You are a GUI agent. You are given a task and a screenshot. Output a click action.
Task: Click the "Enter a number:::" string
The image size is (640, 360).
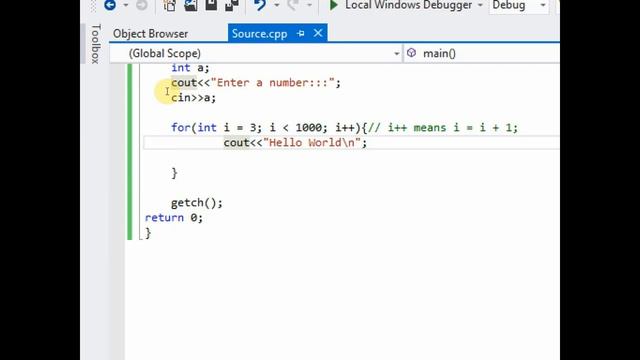[x=273, y=83]
